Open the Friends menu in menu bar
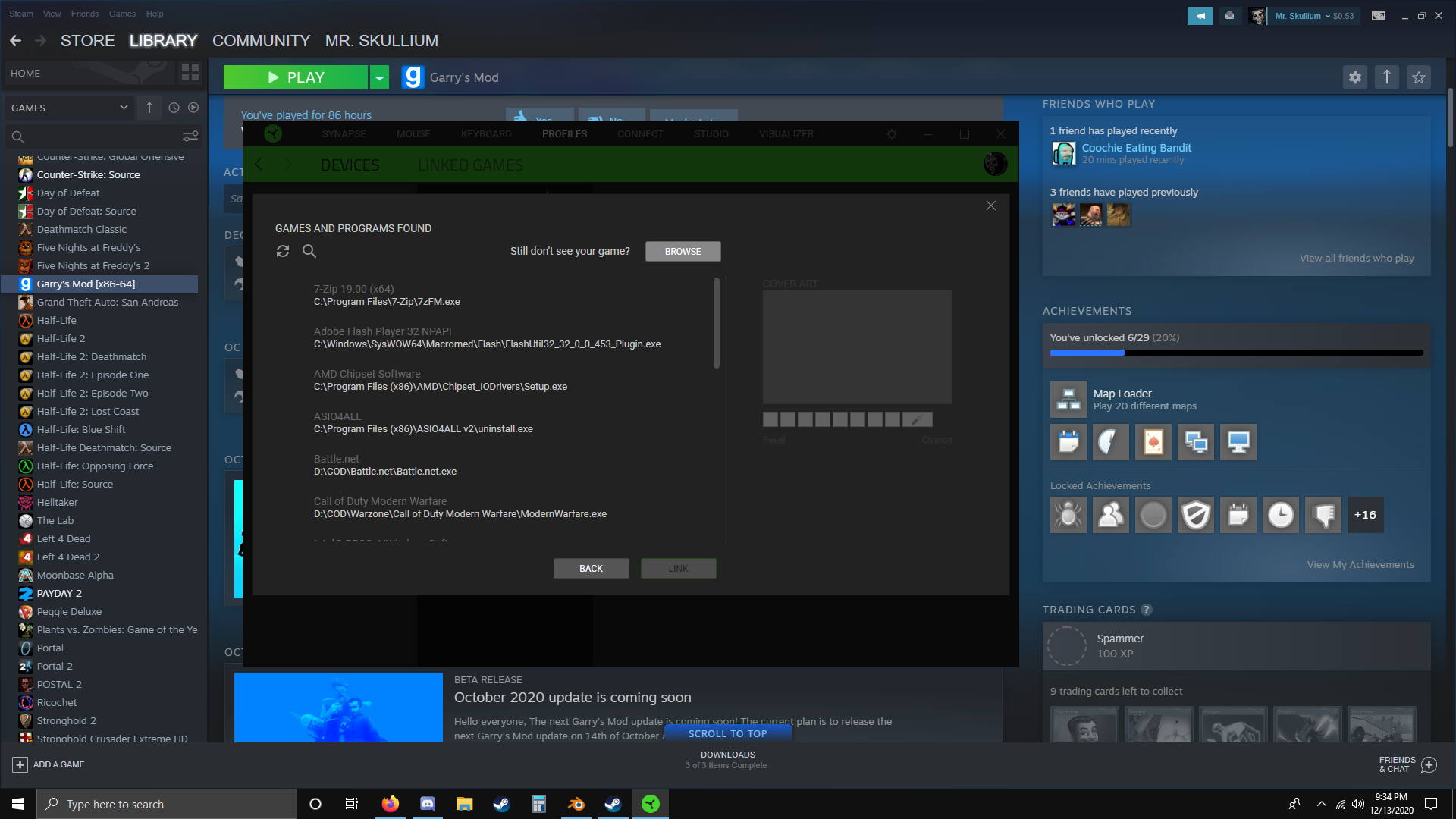The height and width of the screenshot is (819, 1456). pos(85,14)
